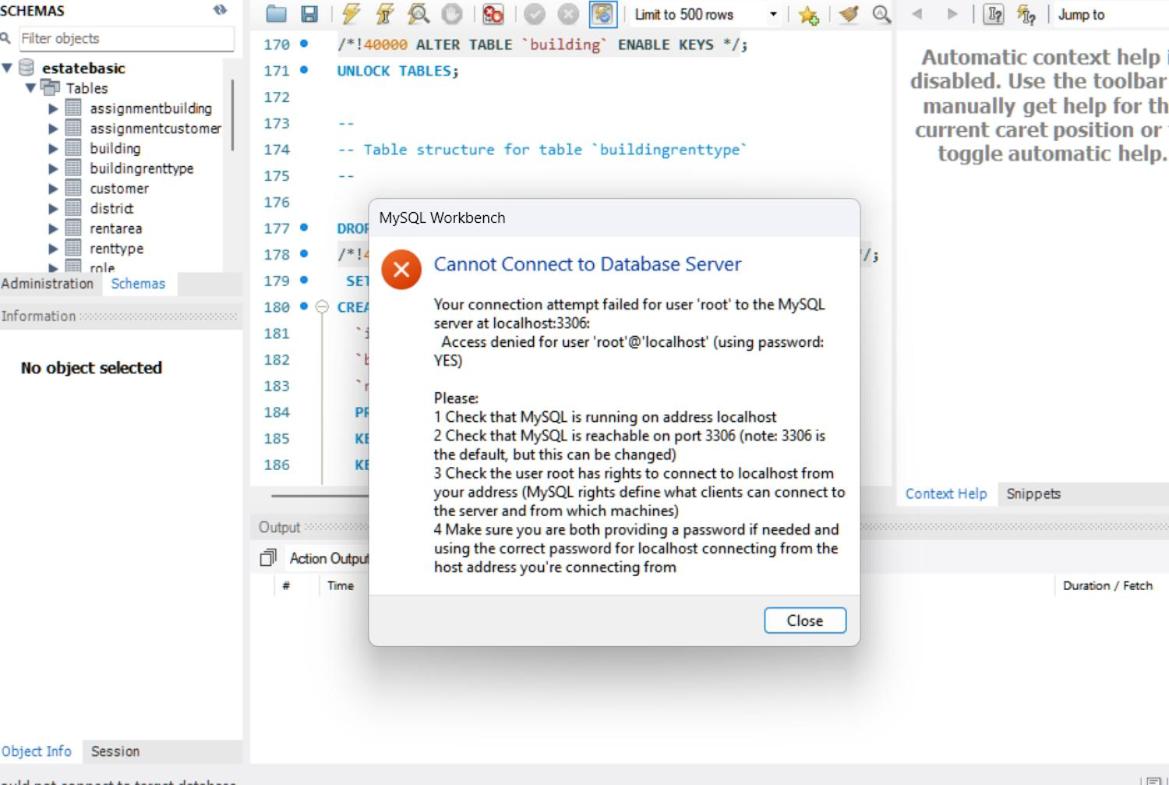Open the Limit to 500 rows dropdown
This screenshot has height=785, width=1169.
pyautogui.click(x=773, y=15)
